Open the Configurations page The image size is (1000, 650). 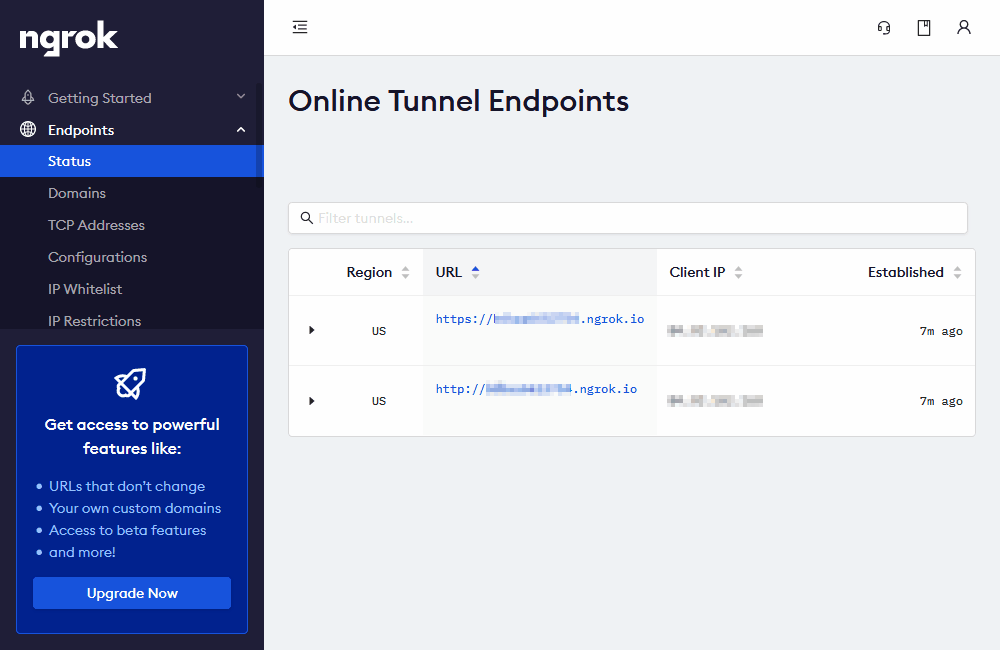[98, 257]
